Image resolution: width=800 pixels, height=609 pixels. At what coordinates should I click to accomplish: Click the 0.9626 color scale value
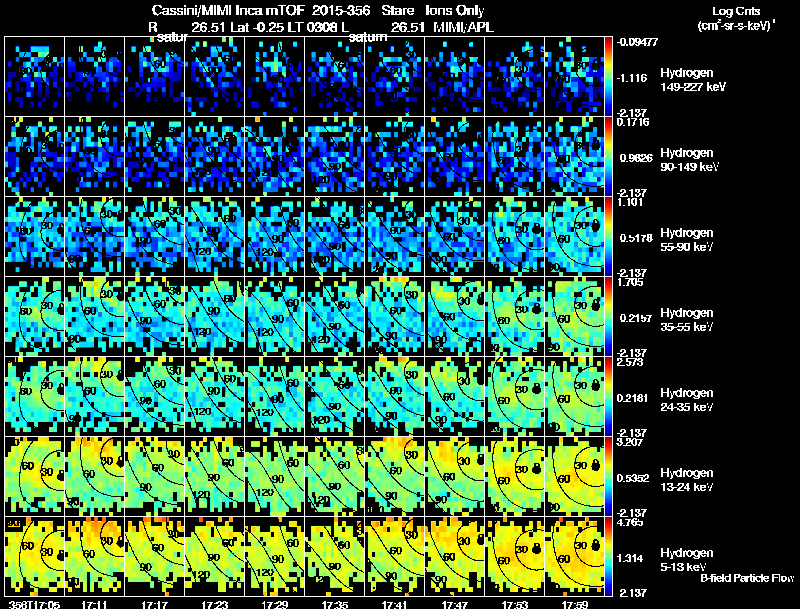point(636,158)
